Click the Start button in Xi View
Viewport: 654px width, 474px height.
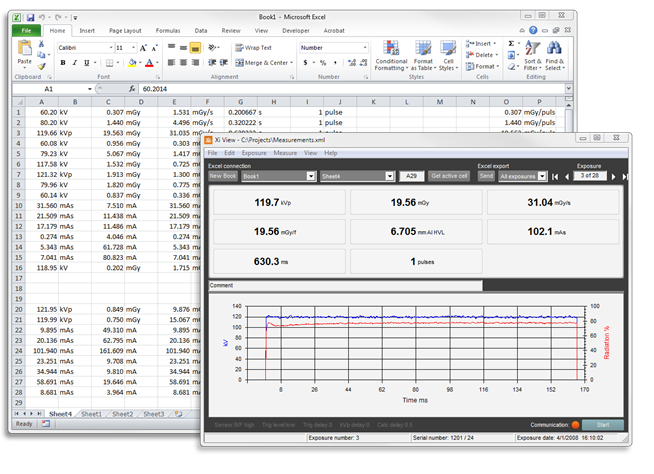coord(603,425)
